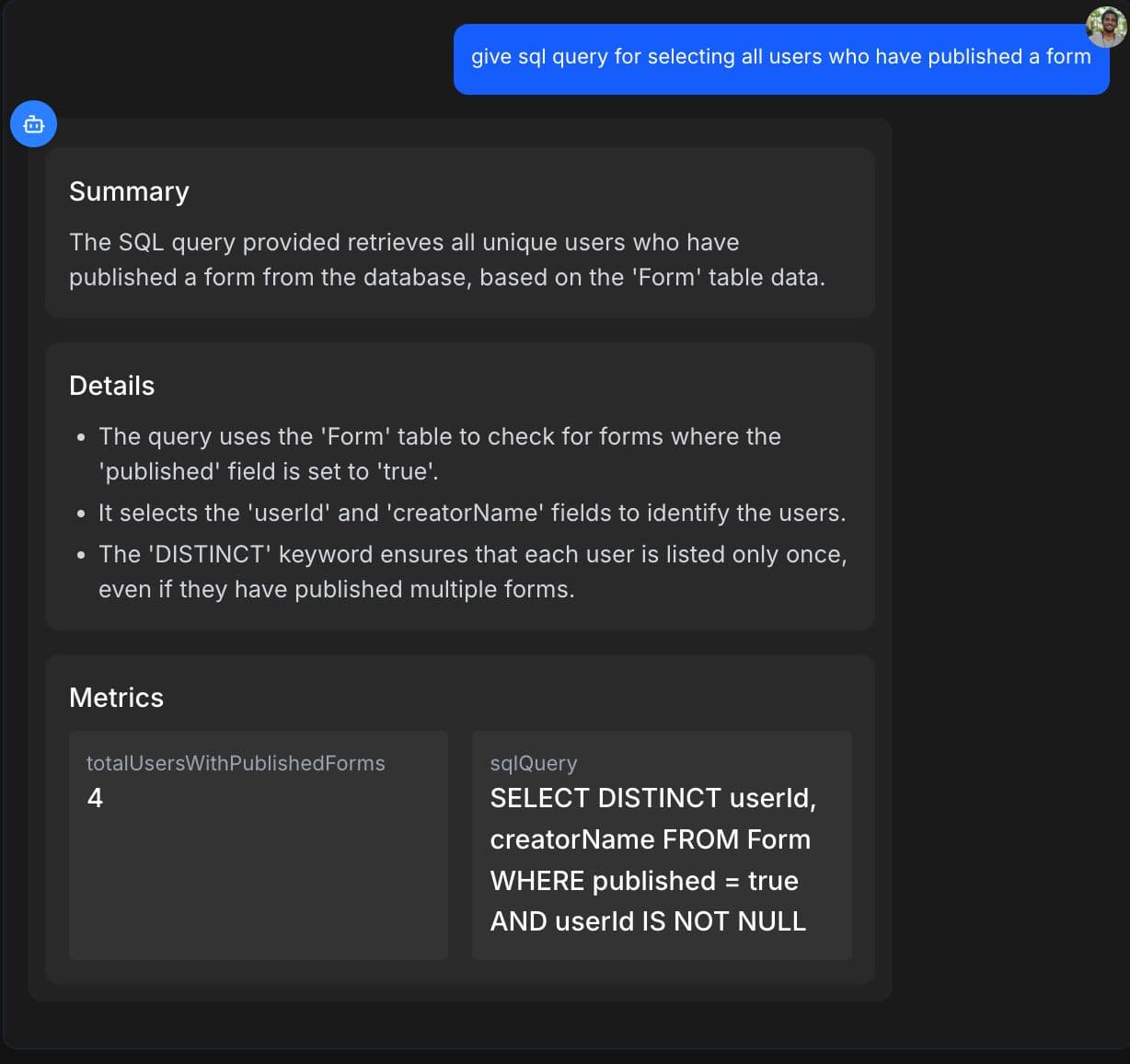This screenshot has height=1064, width=1130.
Task: Click the blue robot assistant avatar icon
Action: click(x=33, y=123)
